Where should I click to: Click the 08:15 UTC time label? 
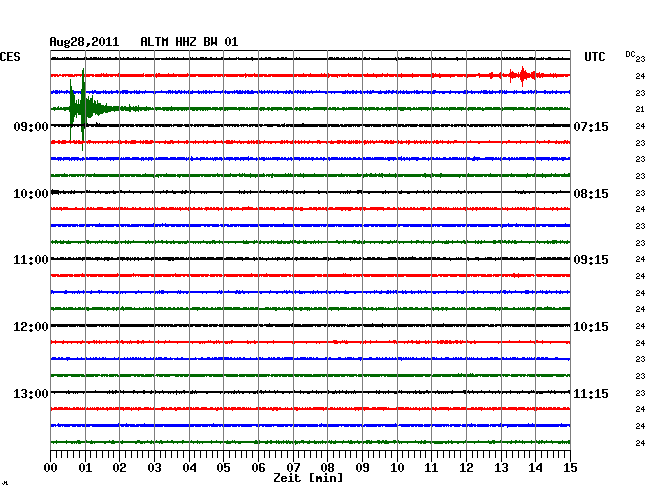pyautogui.click(x=591, y=194)
